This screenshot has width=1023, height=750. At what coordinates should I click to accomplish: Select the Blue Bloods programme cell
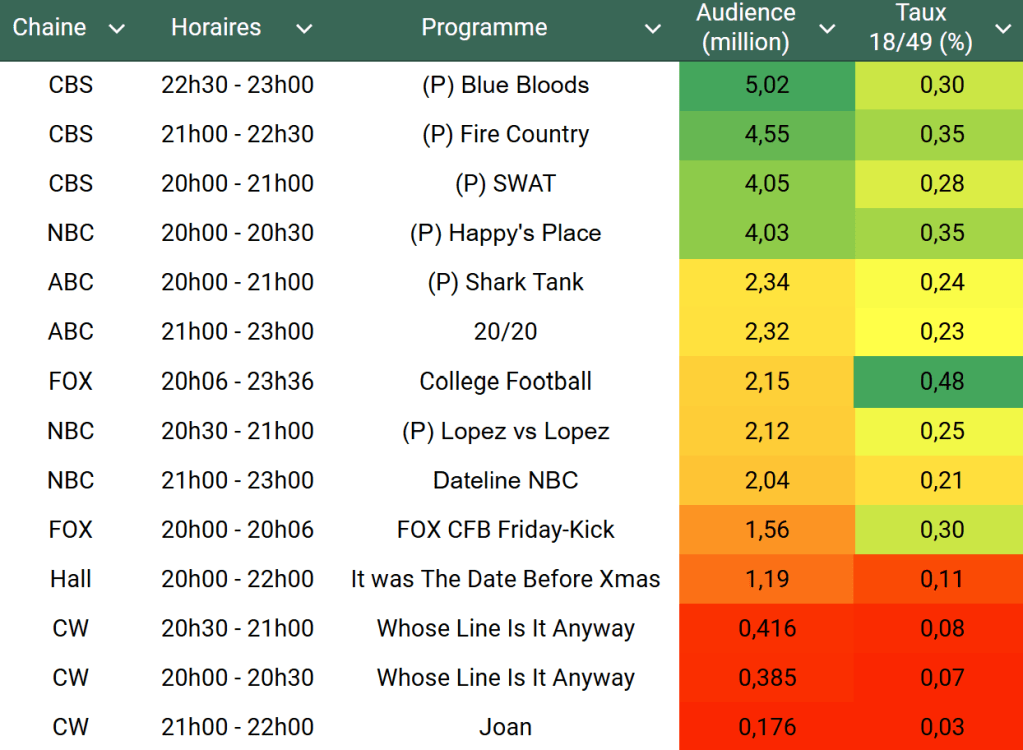505,85
